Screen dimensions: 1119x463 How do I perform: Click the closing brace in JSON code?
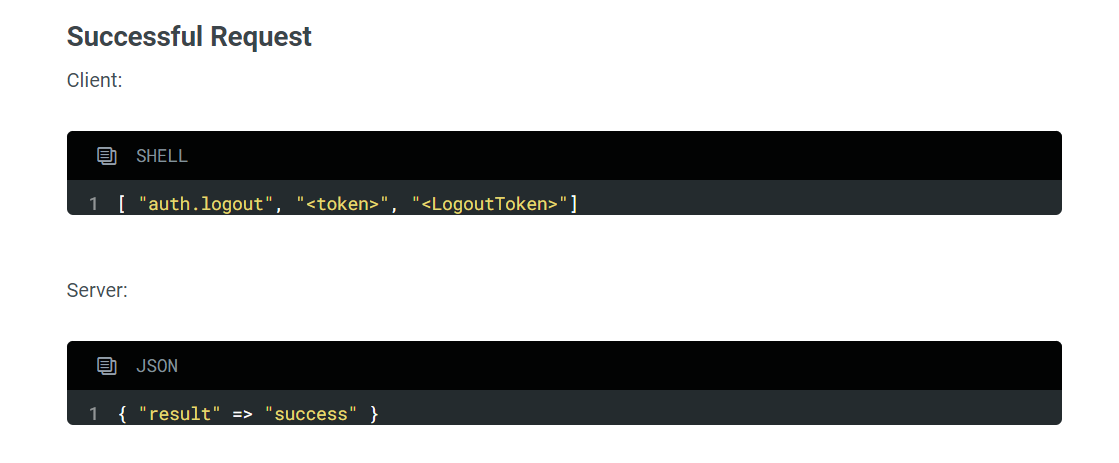pyautogui.click(x=374, y=414)
